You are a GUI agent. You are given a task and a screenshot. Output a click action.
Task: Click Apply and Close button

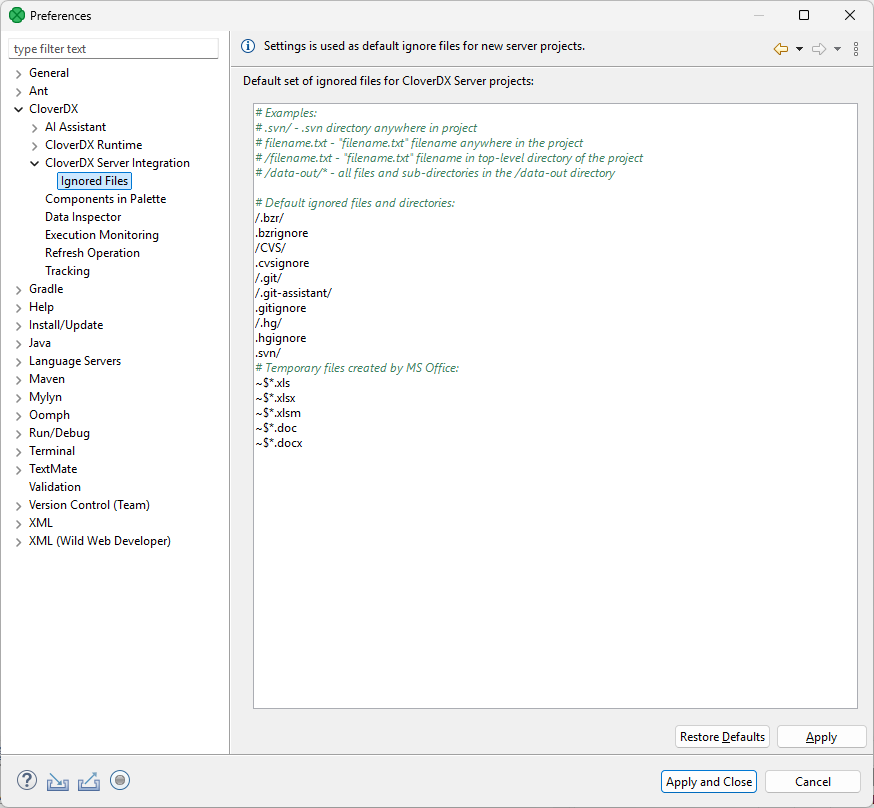coord(708,782)
